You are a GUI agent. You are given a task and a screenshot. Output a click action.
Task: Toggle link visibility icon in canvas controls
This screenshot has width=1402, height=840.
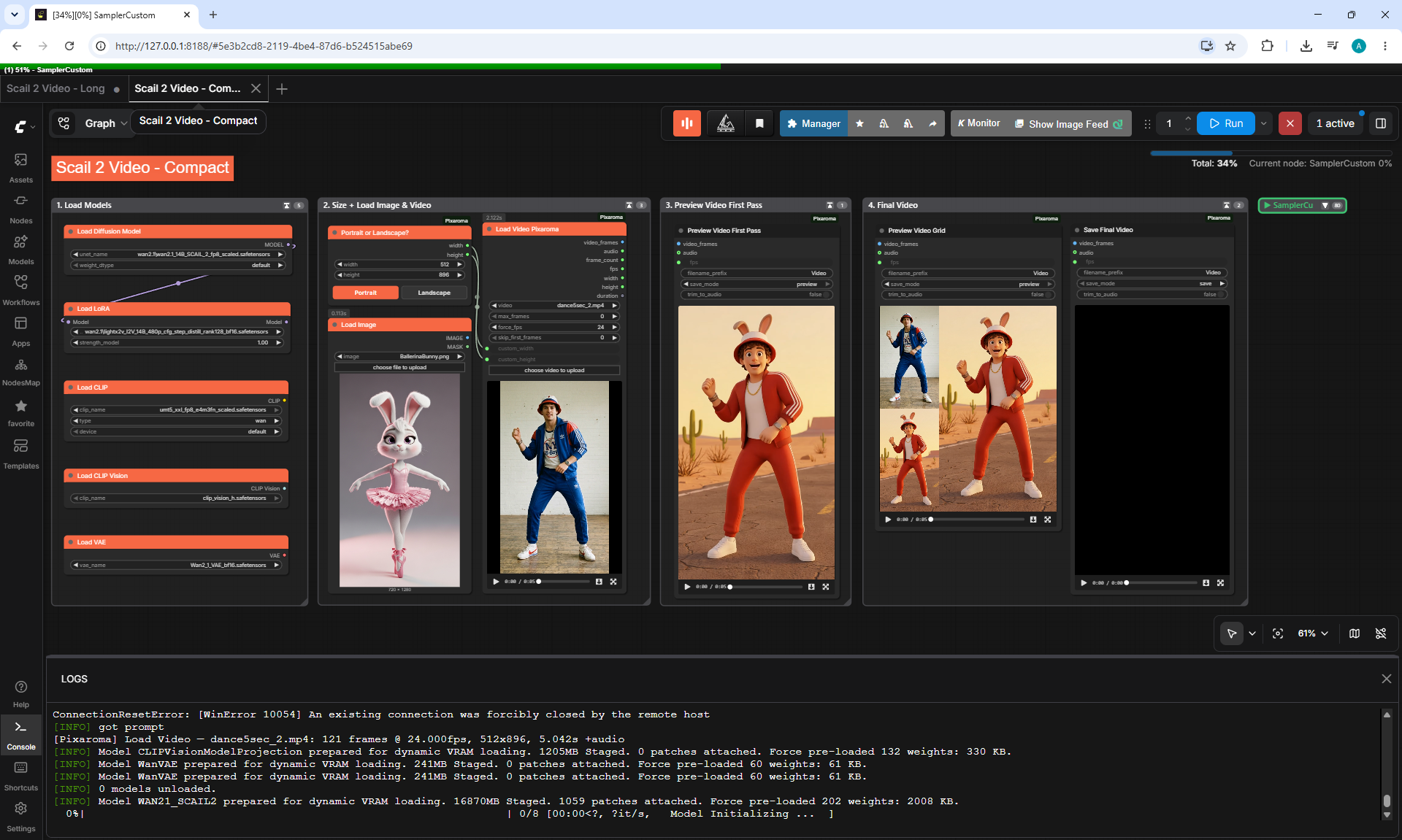pos(1381,633)
